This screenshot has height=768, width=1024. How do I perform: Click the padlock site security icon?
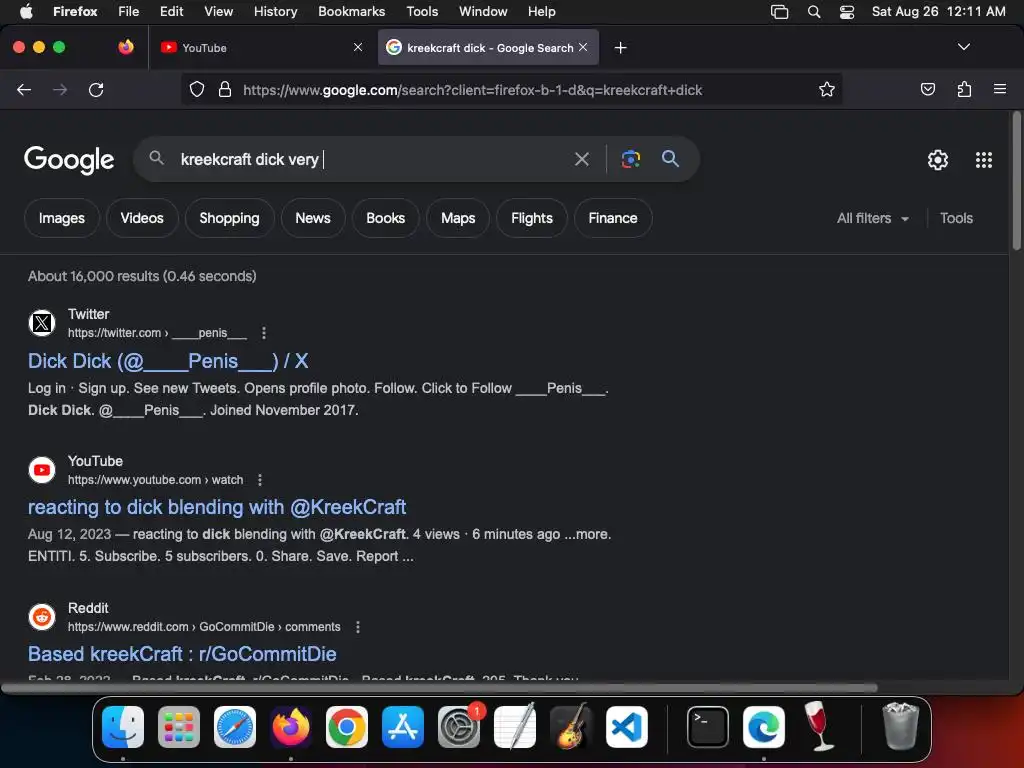pos(225,89)
